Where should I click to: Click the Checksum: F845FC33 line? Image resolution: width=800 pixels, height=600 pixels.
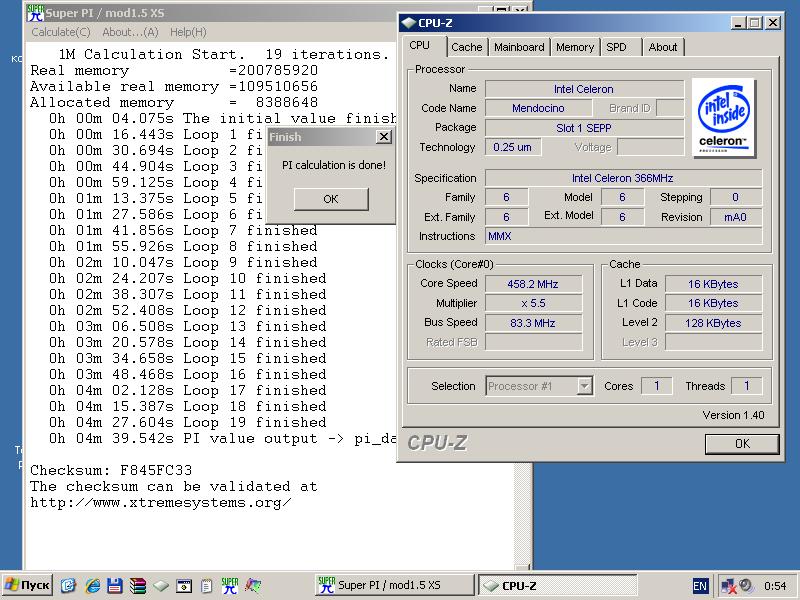point(111,470)
